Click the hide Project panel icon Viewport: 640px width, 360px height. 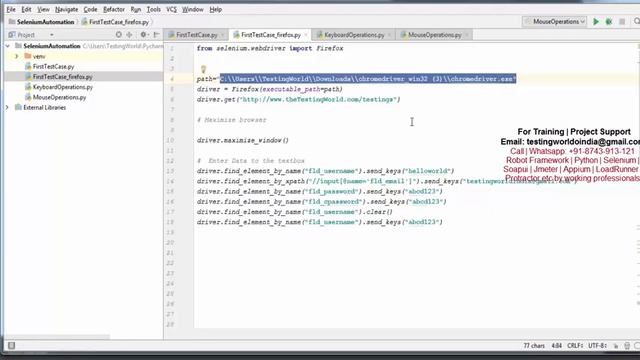click(156, 35)
